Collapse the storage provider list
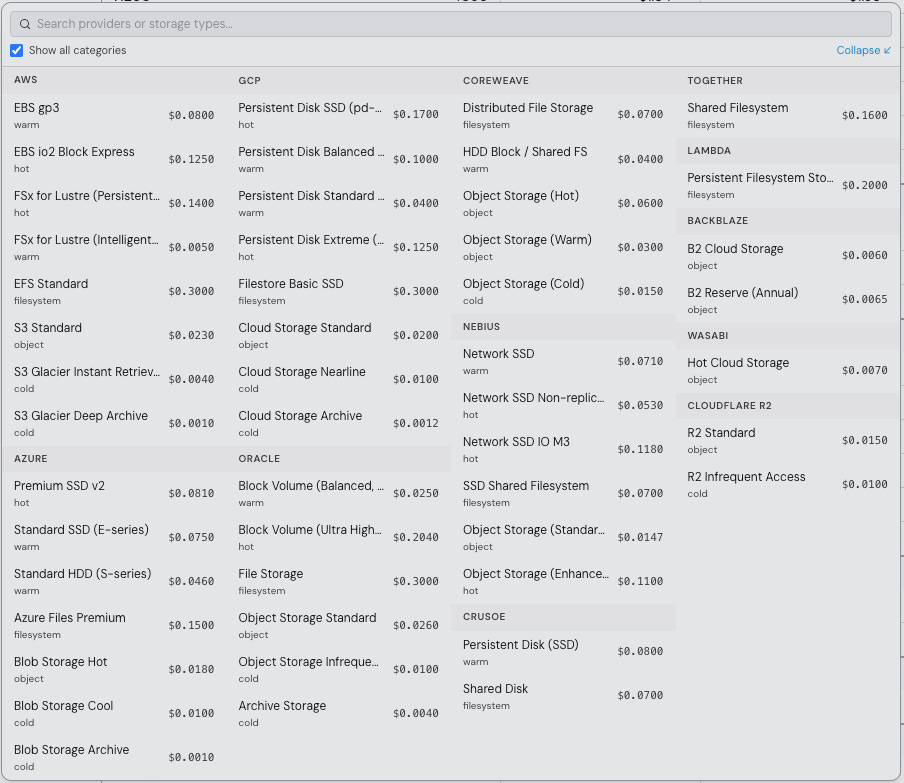 pyautogui.click(x=863, y=50)
